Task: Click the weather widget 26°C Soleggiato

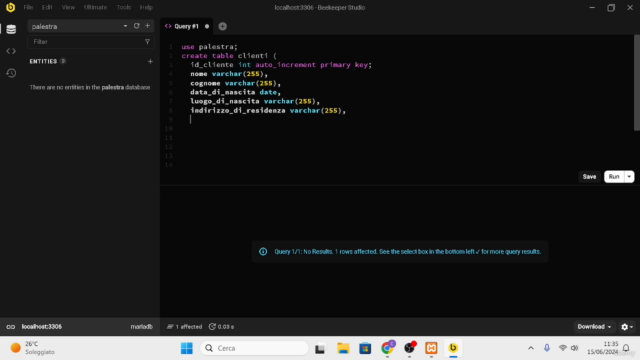Action: tap(33, 348)
